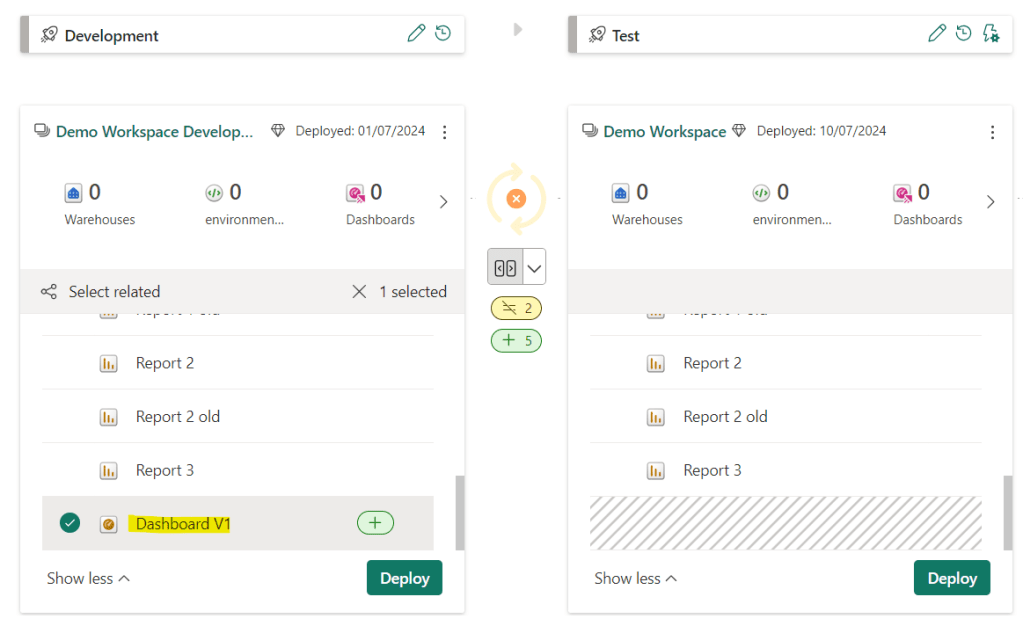Toggle the 2 different items filter badge

(x=516, y=308)
